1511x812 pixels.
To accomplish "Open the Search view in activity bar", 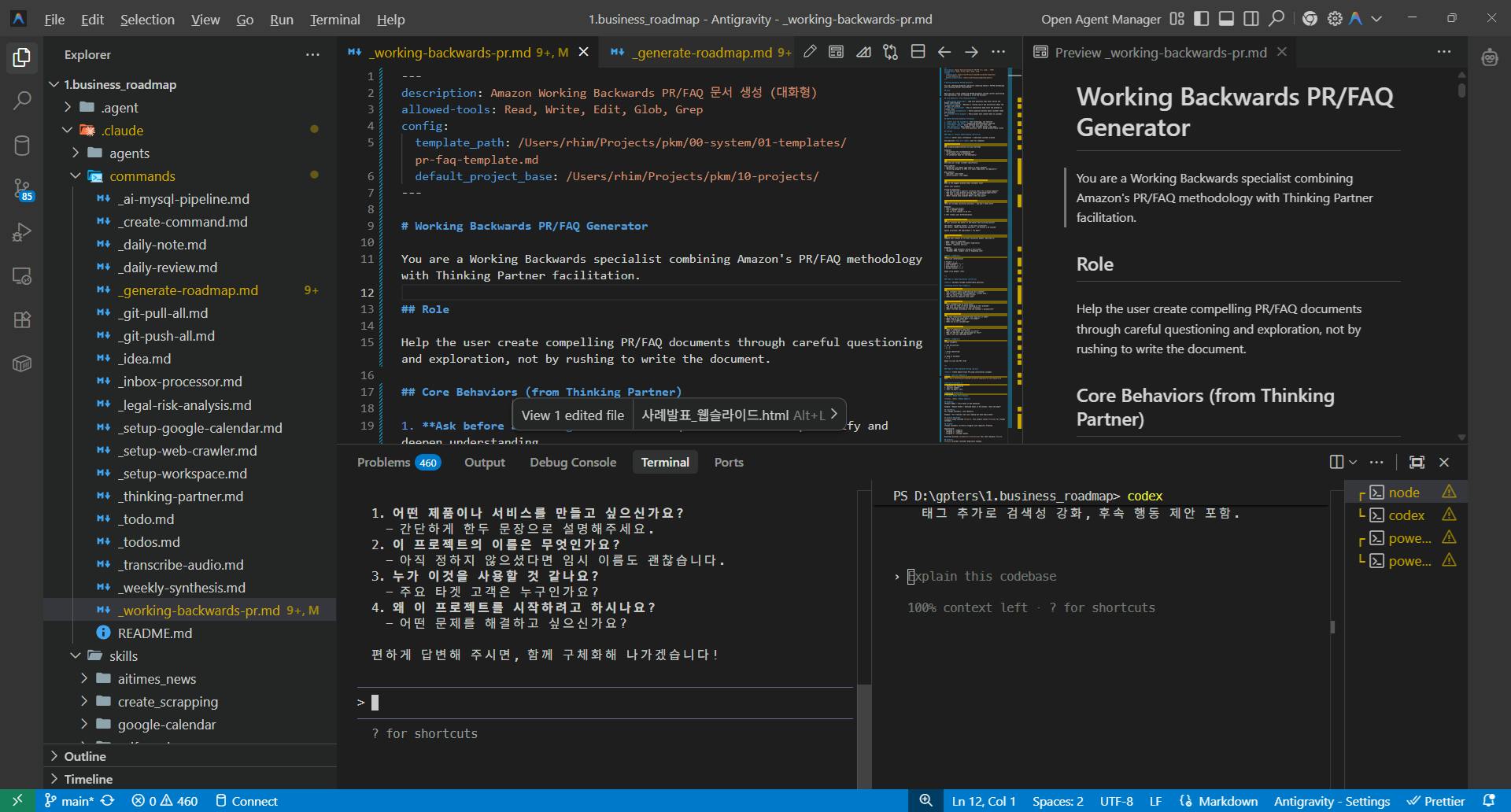I will [22, 101].
